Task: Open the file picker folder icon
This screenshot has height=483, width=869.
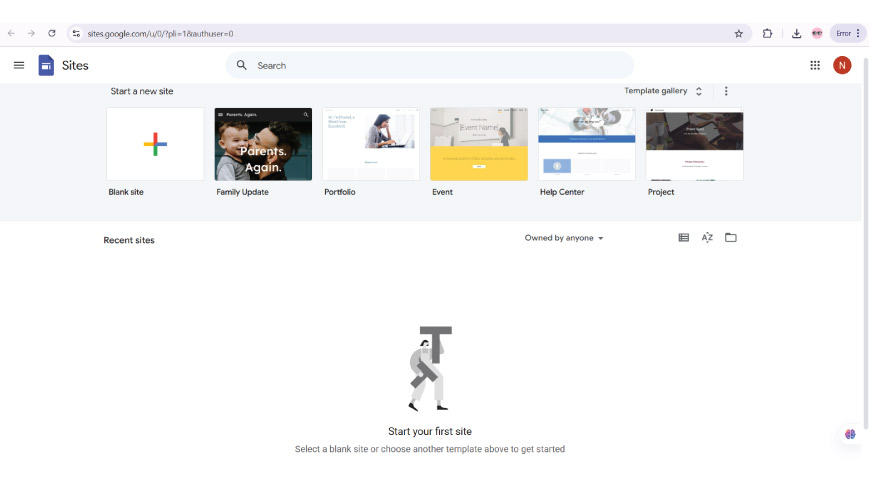Action: coord(730,238)
